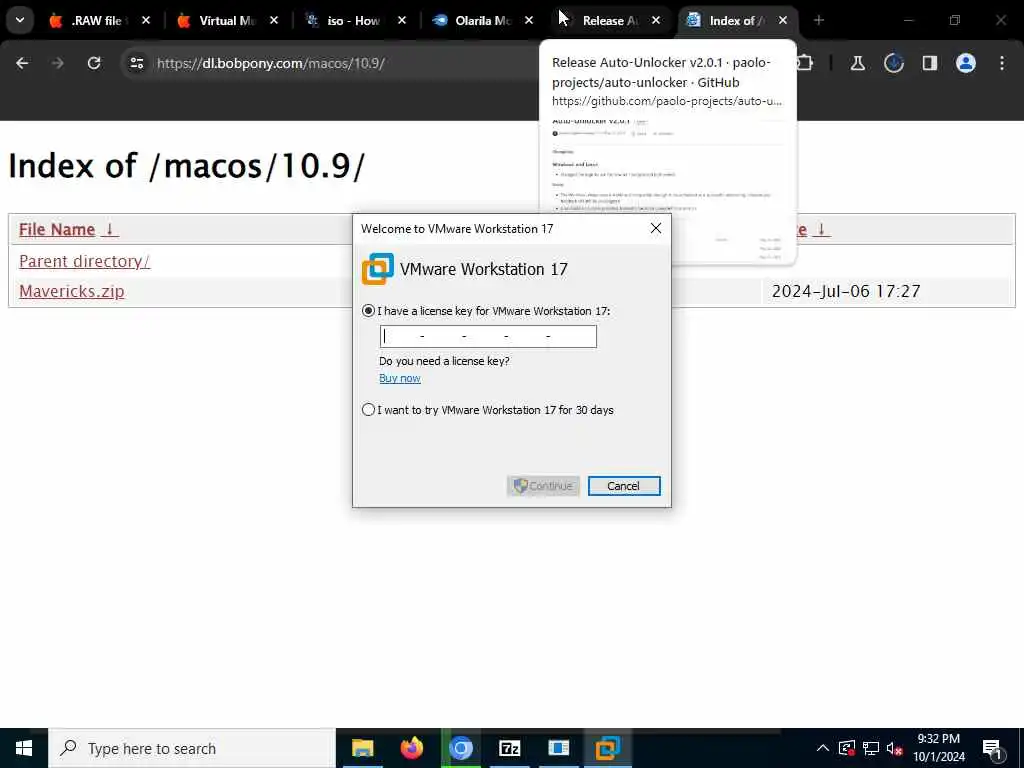Open the Buy now link
The width and height of the screenshot is (1024, 768).
click(400, 378)
